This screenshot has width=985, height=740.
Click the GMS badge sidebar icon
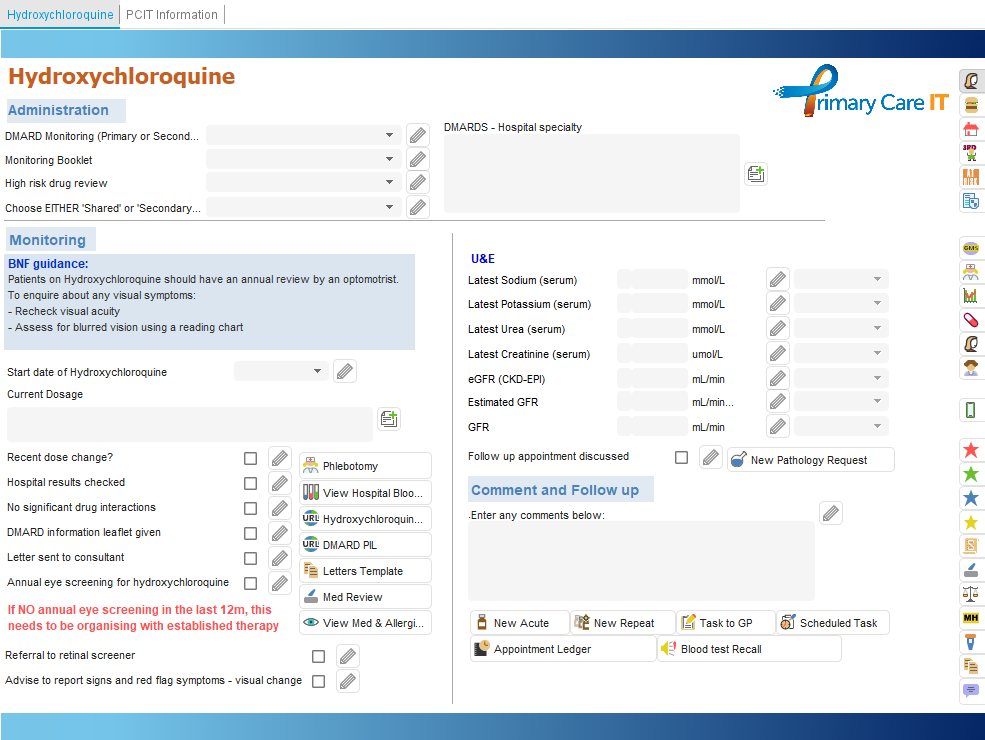tap(970, 248)
